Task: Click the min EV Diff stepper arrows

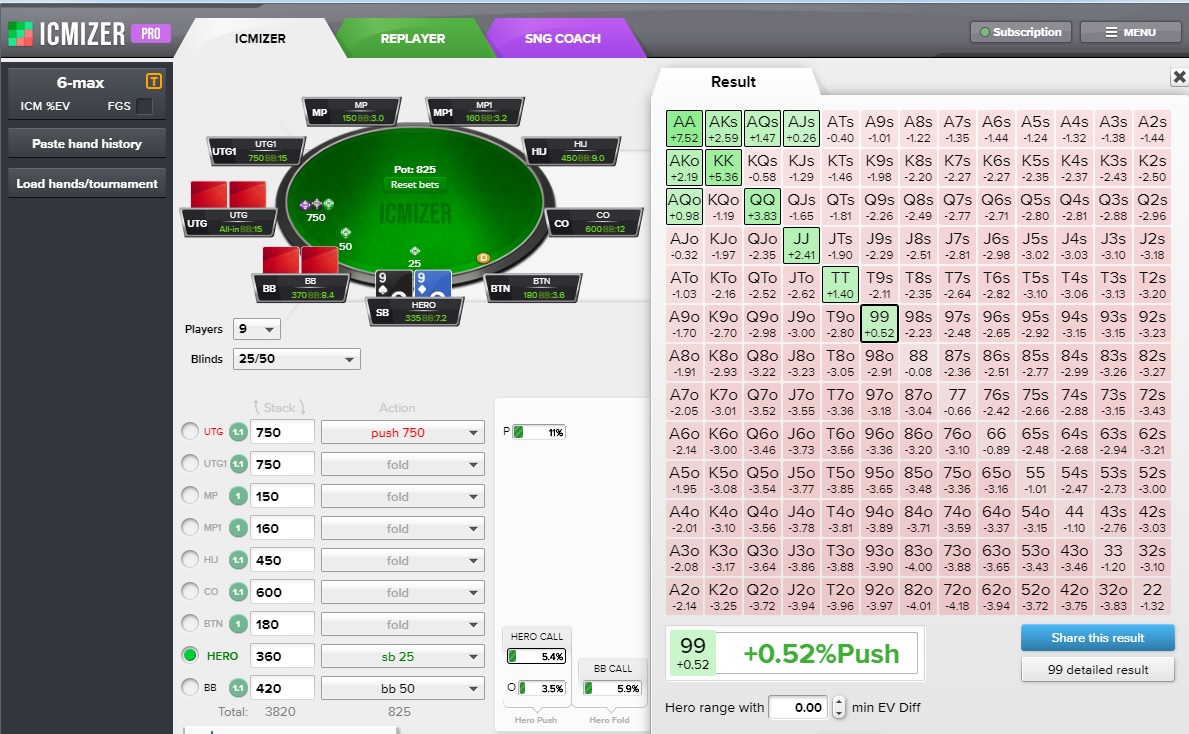Action: (839, 707)
